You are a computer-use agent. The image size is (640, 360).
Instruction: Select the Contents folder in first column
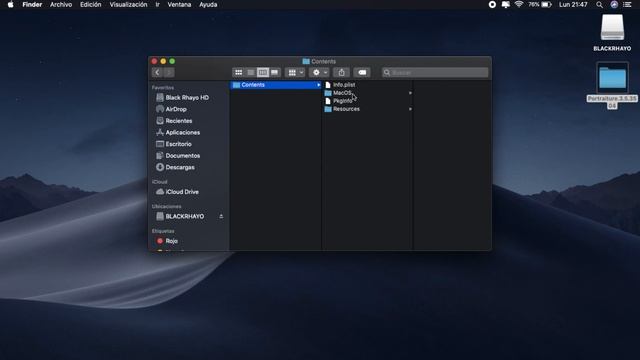pyautogui.click(x=276, y=85)
